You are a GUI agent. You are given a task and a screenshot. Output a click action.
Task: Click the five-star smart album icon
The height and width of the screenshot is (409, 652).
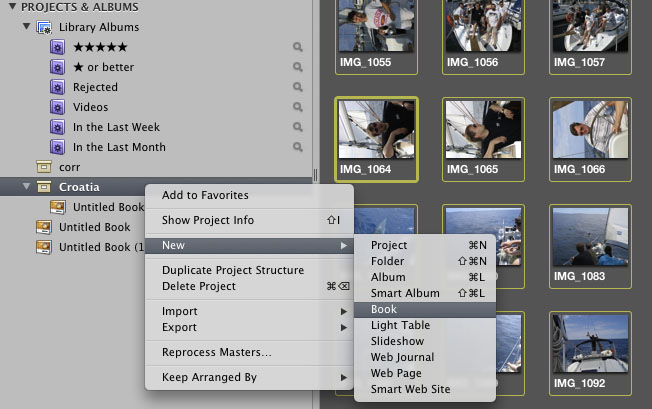click(57, 47)
